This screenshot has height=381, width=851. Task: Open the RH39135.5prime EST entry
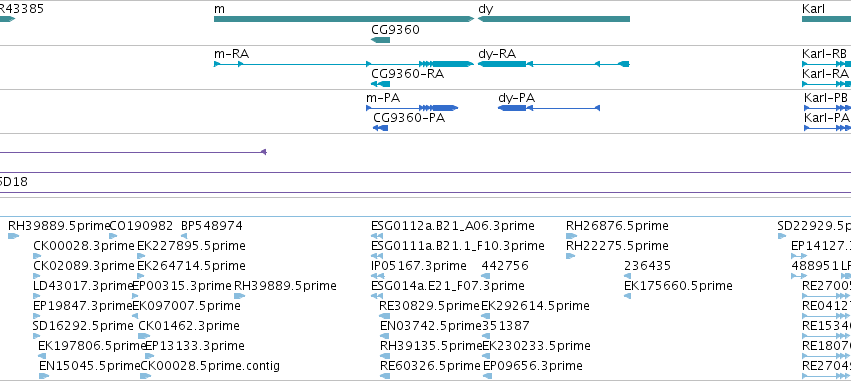point(431,346)
